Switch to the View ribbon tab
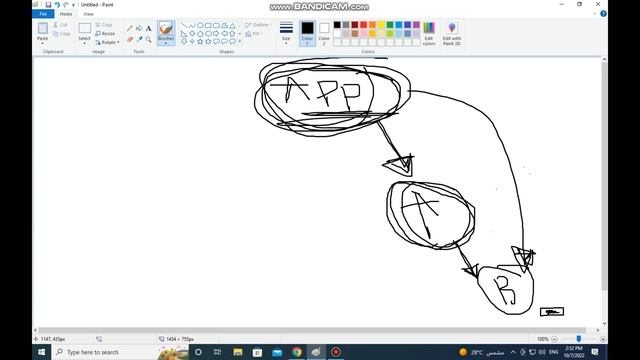 tap(88, 14)
